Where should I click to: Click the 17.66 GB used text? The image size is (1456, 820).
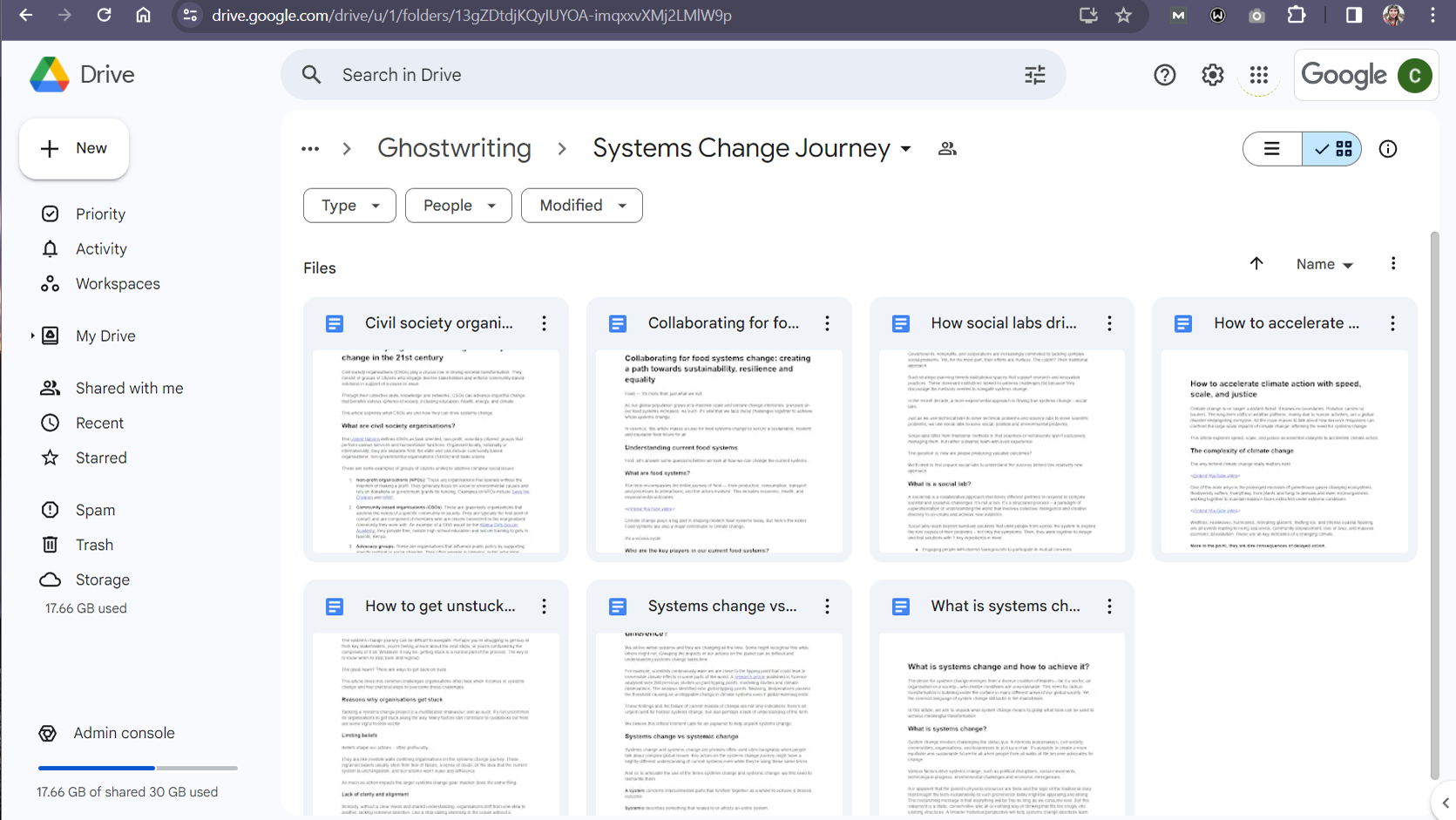86,609
